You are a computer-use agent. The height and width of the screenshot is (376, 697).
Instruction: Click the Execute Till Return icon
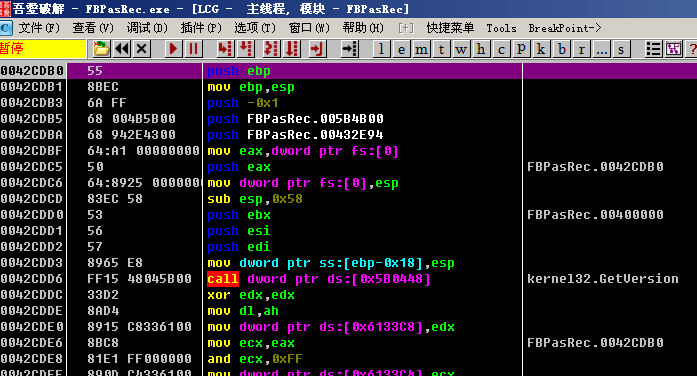pos(317,48)
